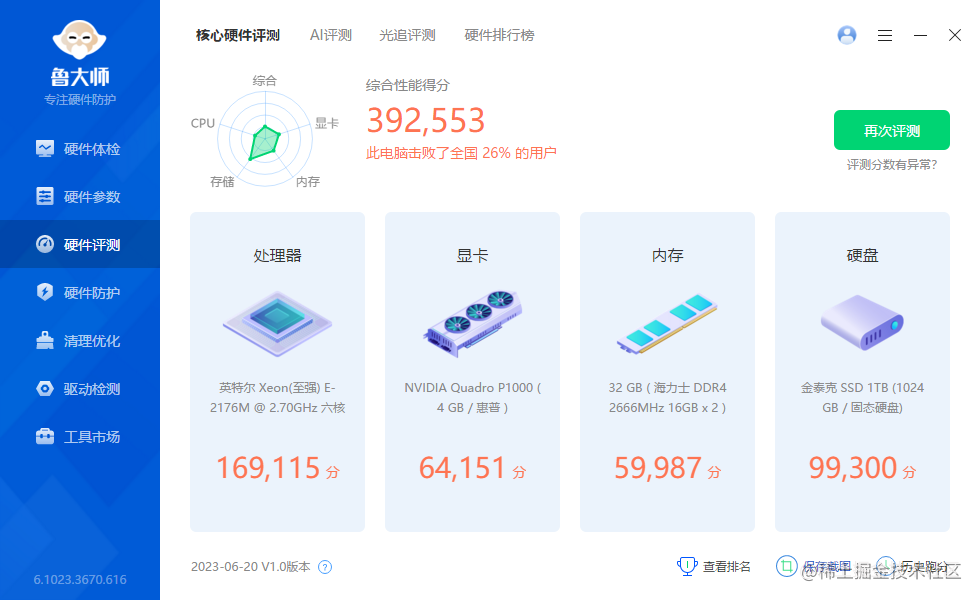Click the version number 6.1023.3670.616

pyautogui.click(x=80, y=579)
